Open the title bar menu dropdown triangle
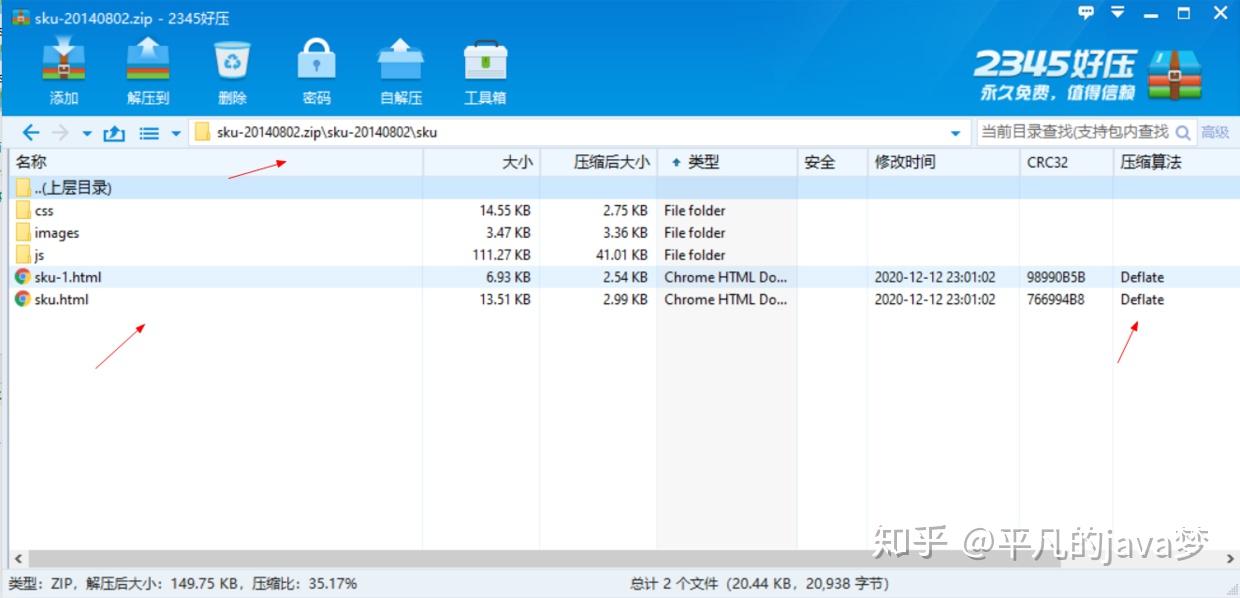The height and width of the screenshot is (598, 1240). (1118, 13)
